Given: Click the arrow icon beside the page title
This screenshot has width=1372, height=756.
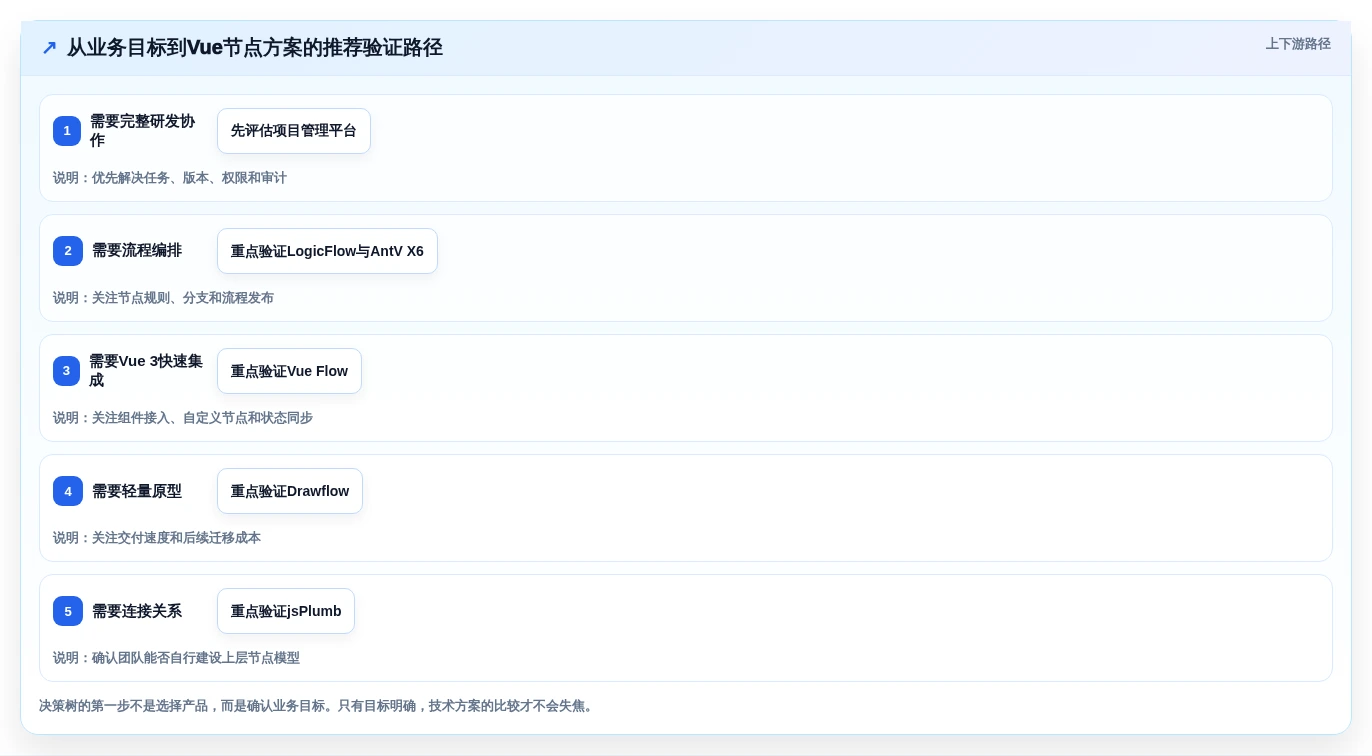Looking at the screenshot, I should tap(49, 48).
